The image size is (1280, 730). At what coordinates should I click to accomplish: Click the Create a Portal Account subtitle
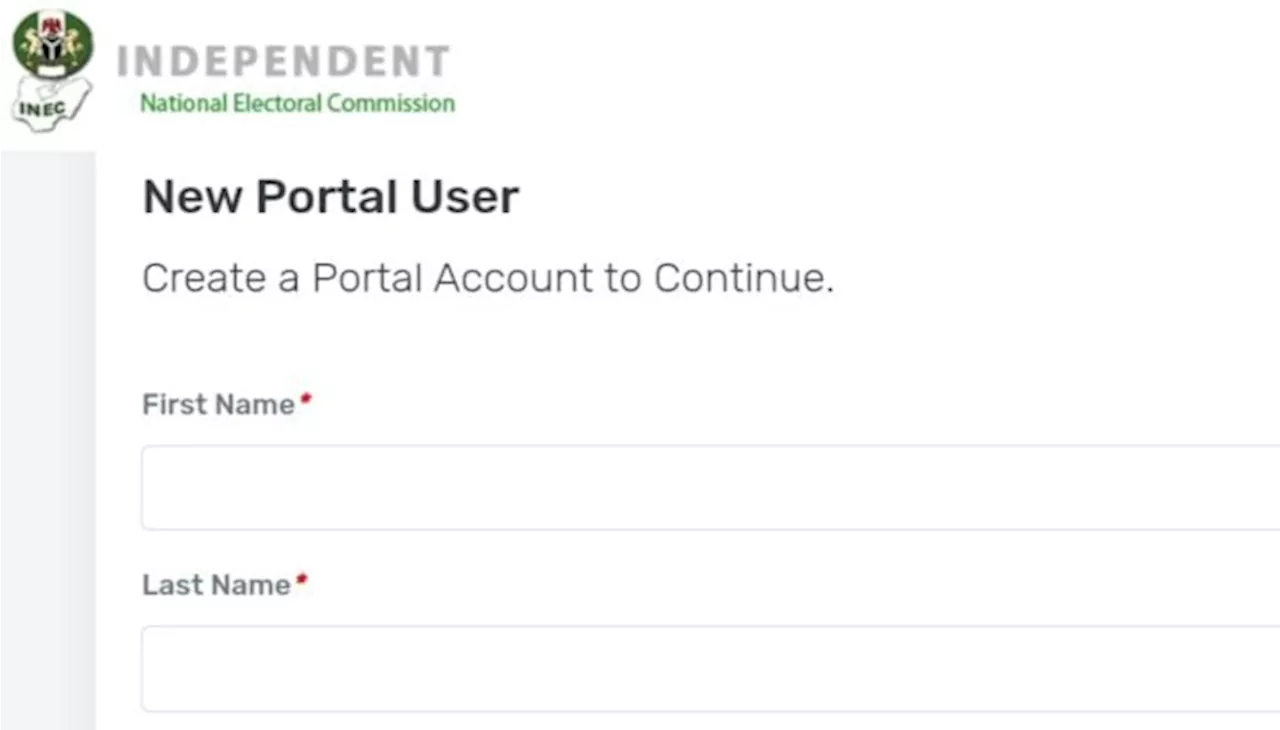tap(488, 278)
